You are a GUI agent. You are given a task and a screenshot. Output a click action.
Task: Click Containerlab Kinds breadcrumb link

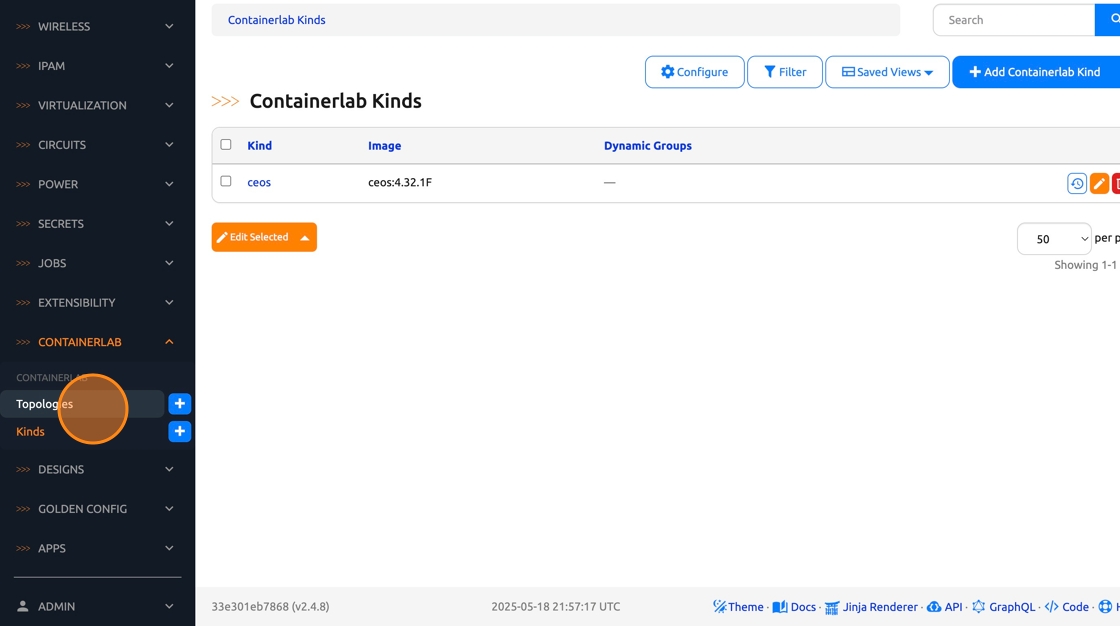coord(276,20)
